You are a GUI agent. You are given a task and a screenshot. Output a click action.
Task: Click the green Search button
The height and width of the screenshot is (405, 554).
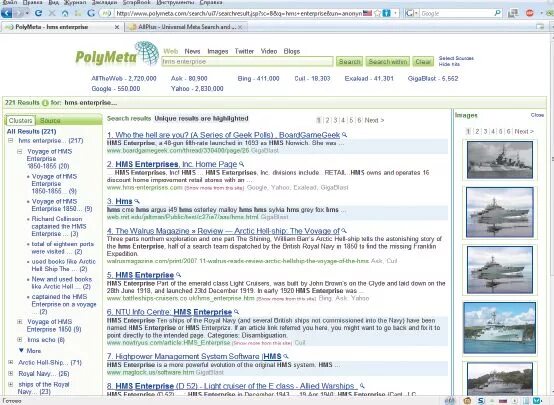pos(349,61)
